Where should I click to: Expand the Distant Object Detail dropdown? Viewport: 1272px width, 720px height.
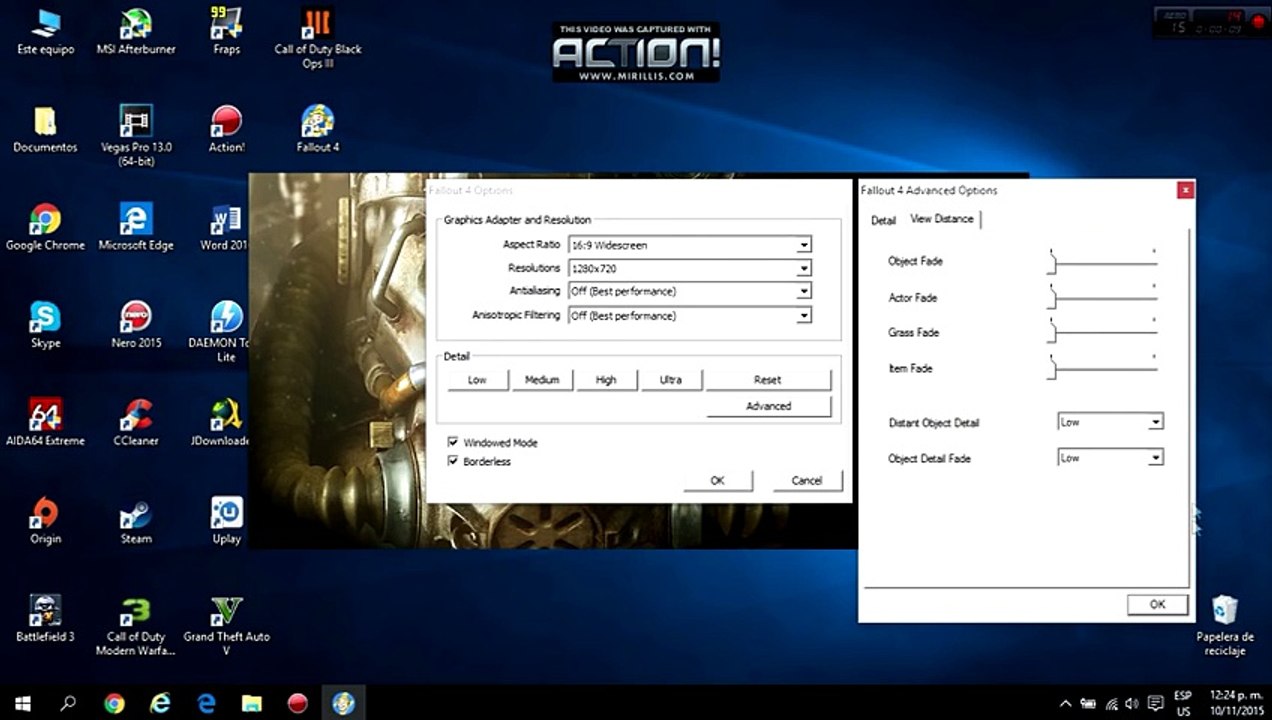(1156, 422)
